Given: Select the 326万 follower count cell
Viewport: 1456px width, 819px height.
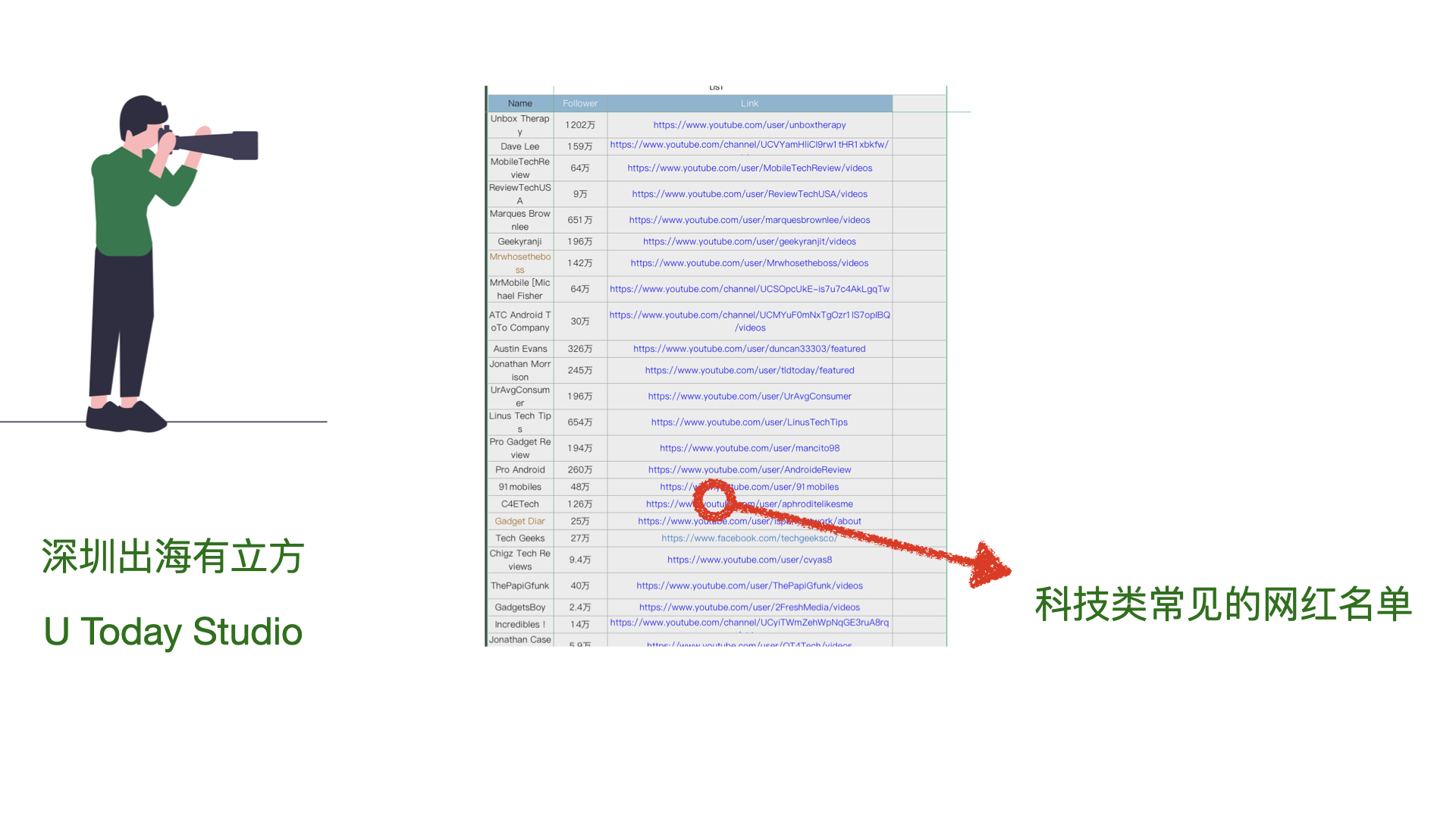Looking at the screenshot, I should pos(580,349).
